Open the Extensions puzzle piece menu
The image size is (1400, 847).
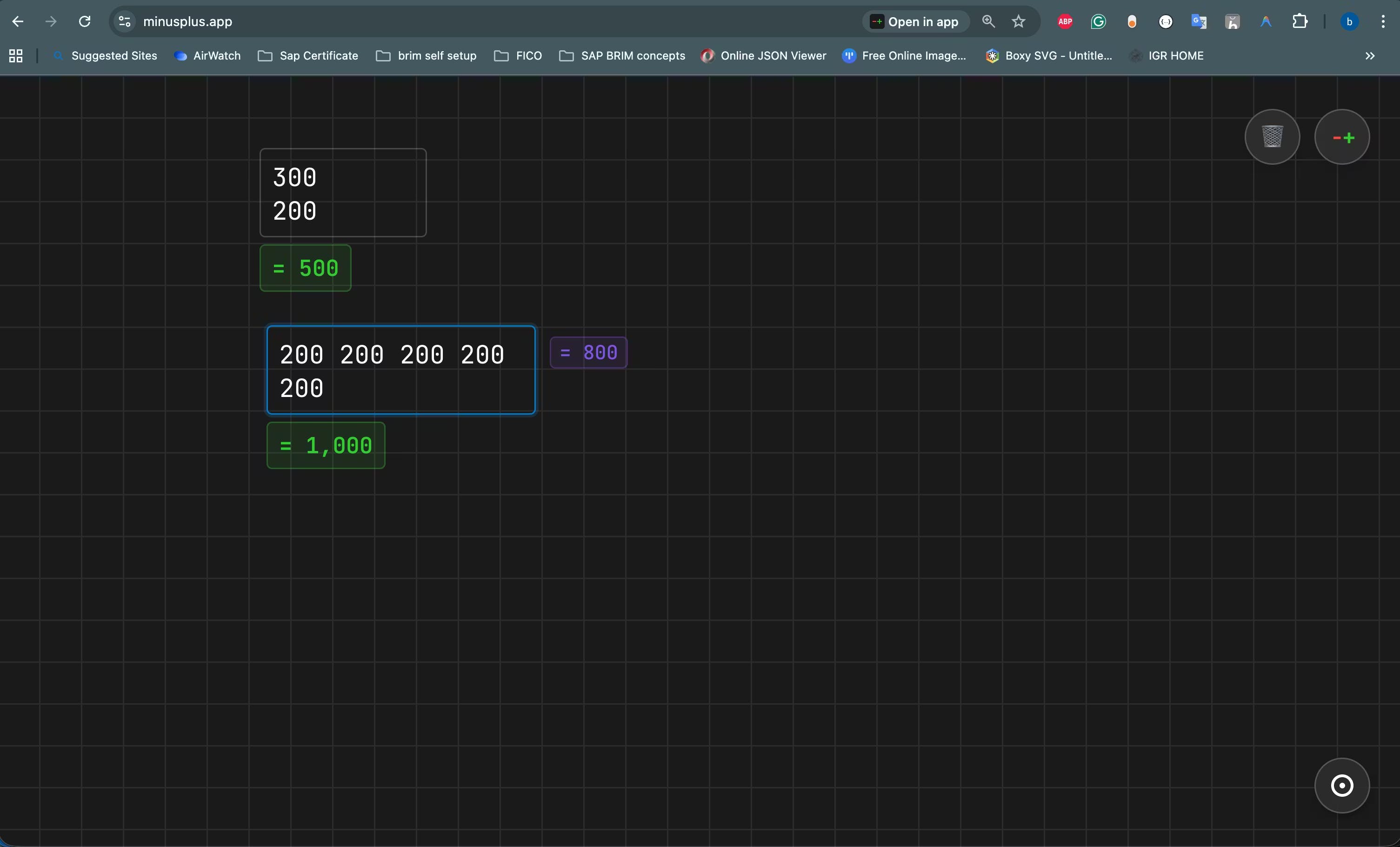tap(1300, 21)
